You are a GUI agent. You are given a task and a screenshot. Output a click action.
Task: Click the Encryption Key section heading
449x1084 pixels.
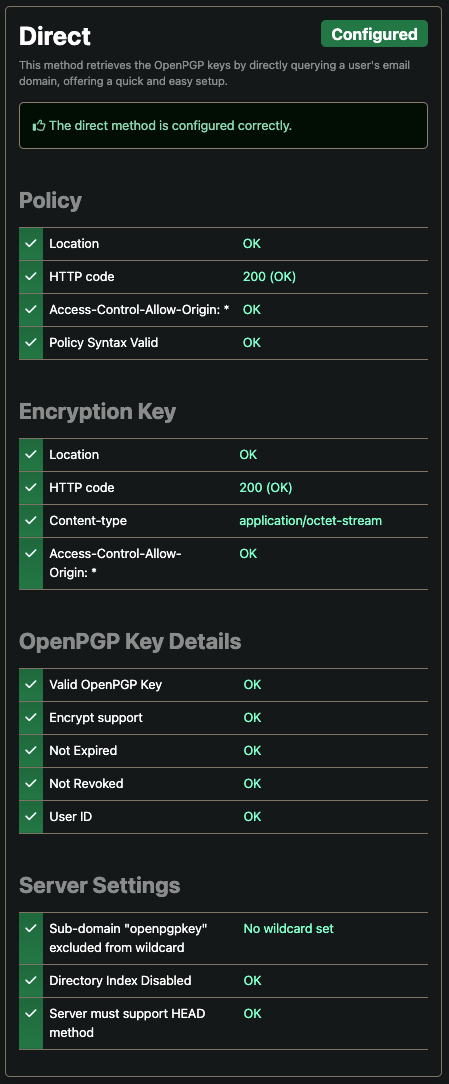pyautogui.click(x=98, y=411)
